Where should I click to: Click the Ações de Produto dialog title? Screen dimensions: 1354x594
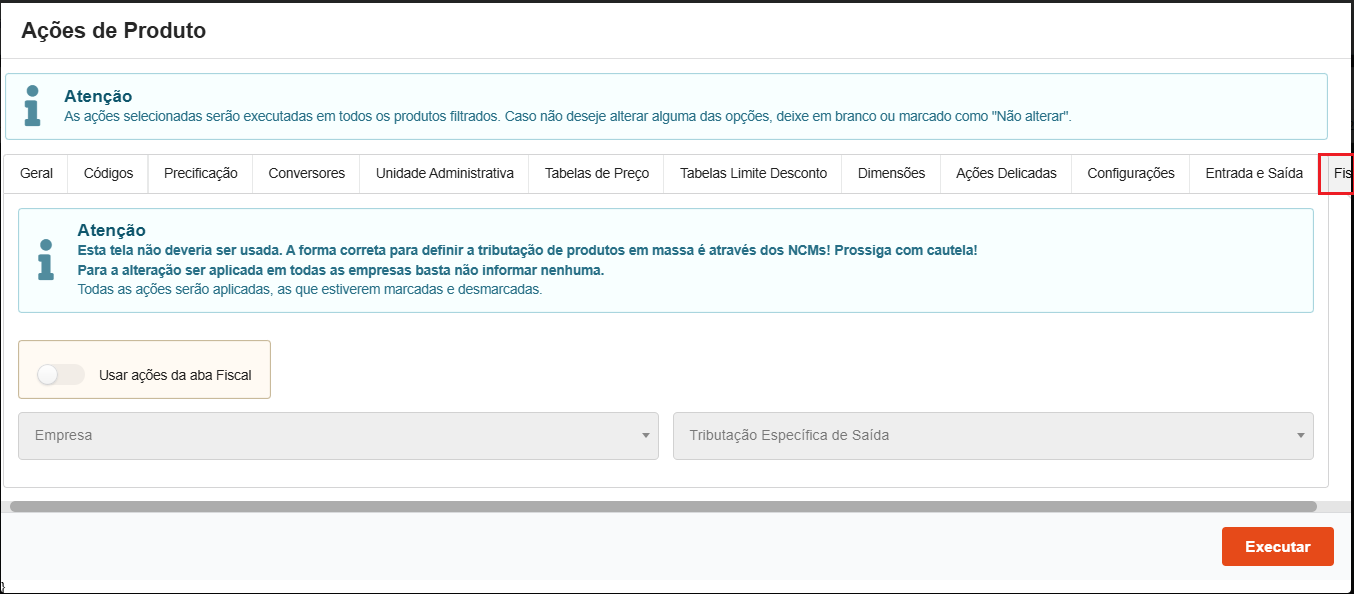tap(113, 31)
